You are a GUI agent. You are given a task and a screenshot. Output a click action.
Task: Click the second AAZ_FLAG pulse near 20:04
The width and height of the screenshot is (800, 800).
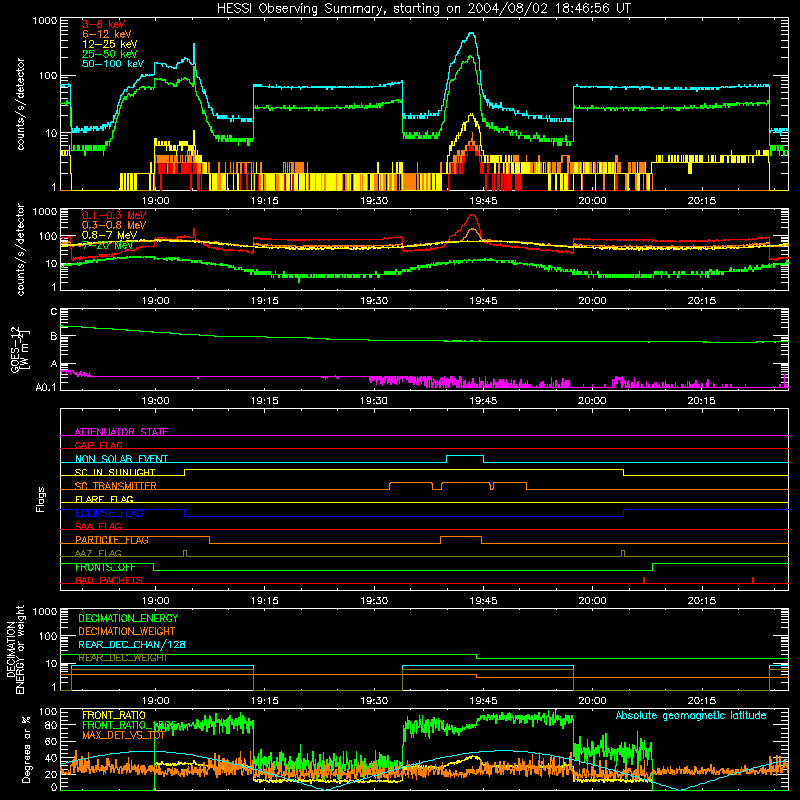coord(623,553)
